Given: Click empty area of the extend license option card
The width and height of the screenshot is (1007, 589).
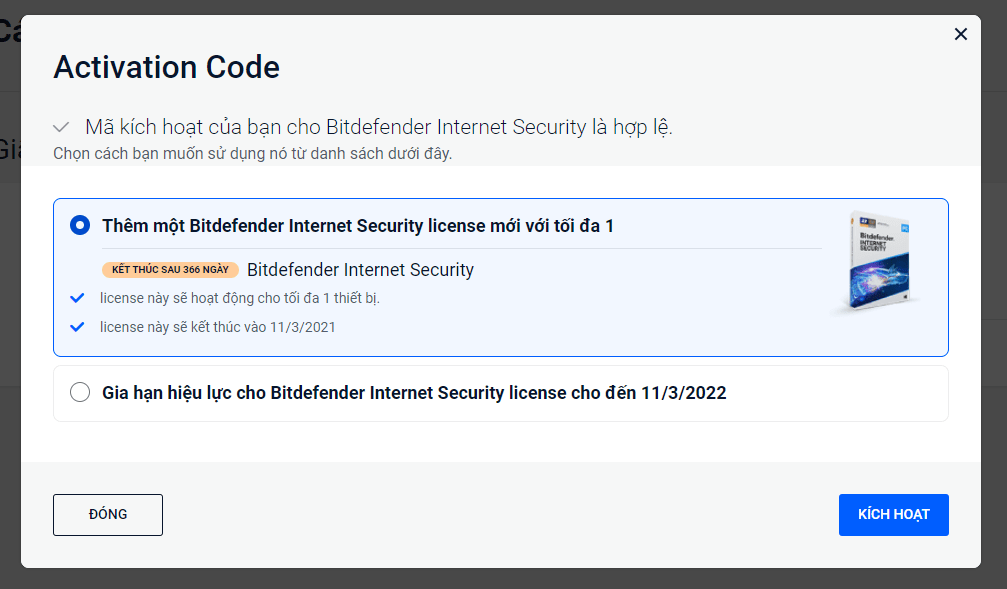Looking at the screenshot, I should [x=835, y=393].
